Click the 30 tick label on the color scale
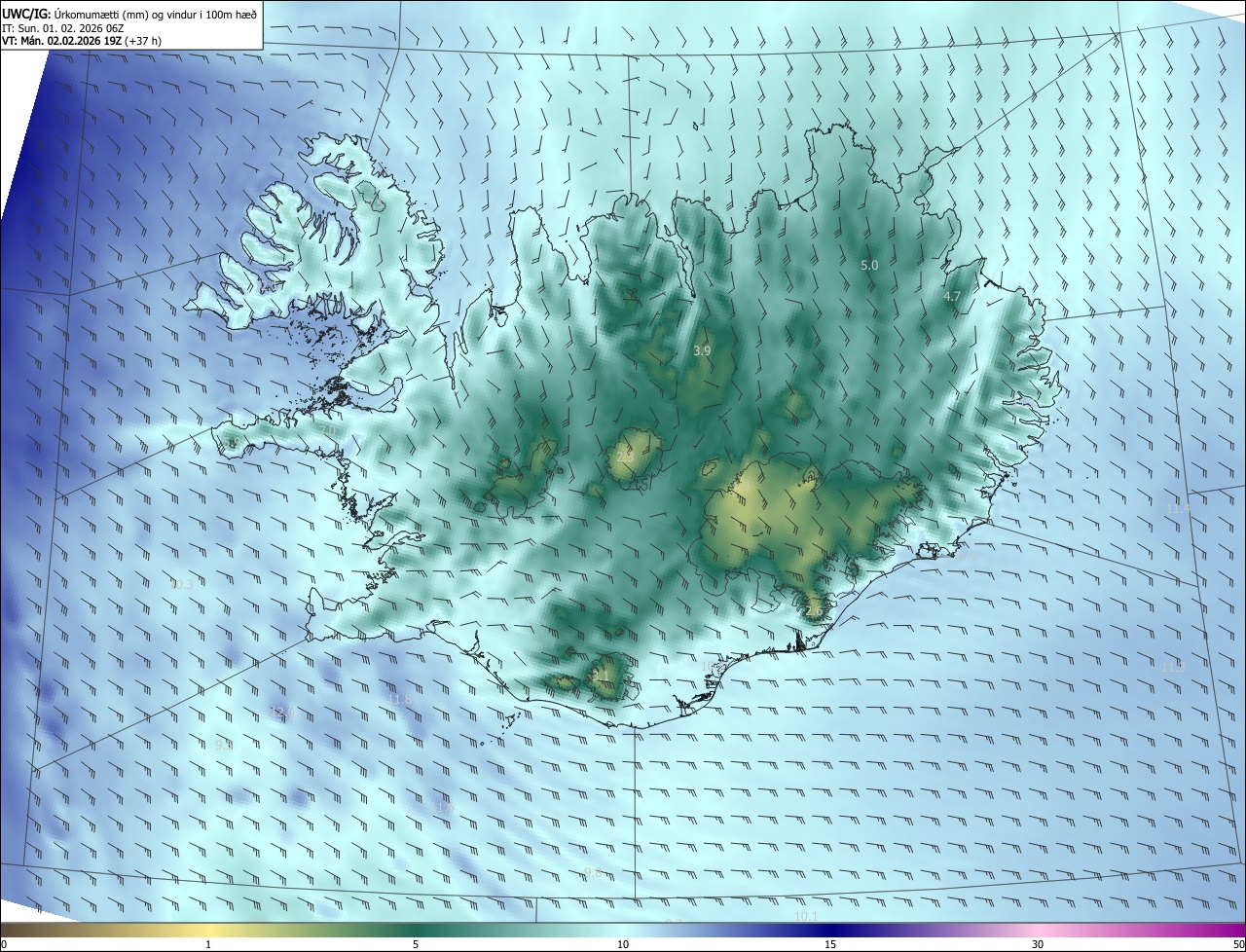The height and width of the screenshot is (952, 1246). (x=1038, y=944)
